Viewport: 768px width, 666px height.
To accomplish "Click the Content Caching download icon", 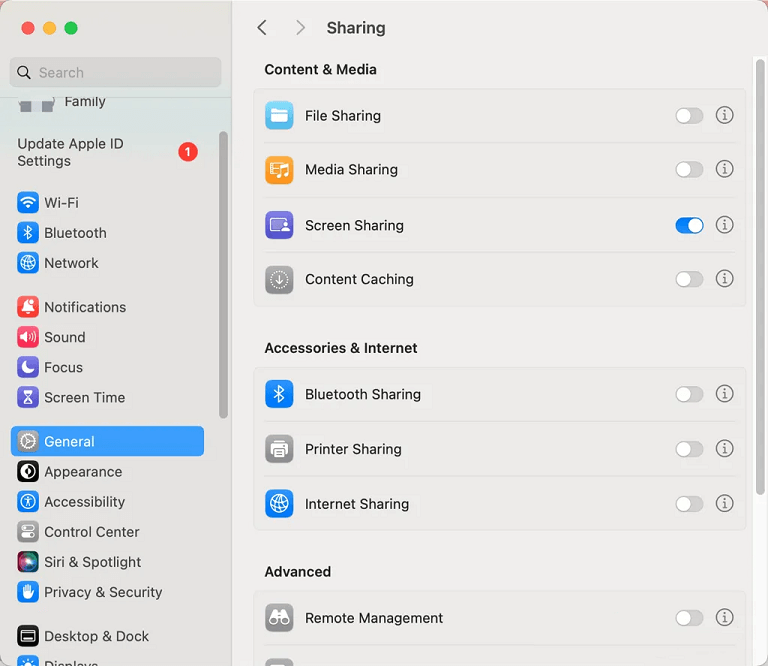I will tap(279, 280).
